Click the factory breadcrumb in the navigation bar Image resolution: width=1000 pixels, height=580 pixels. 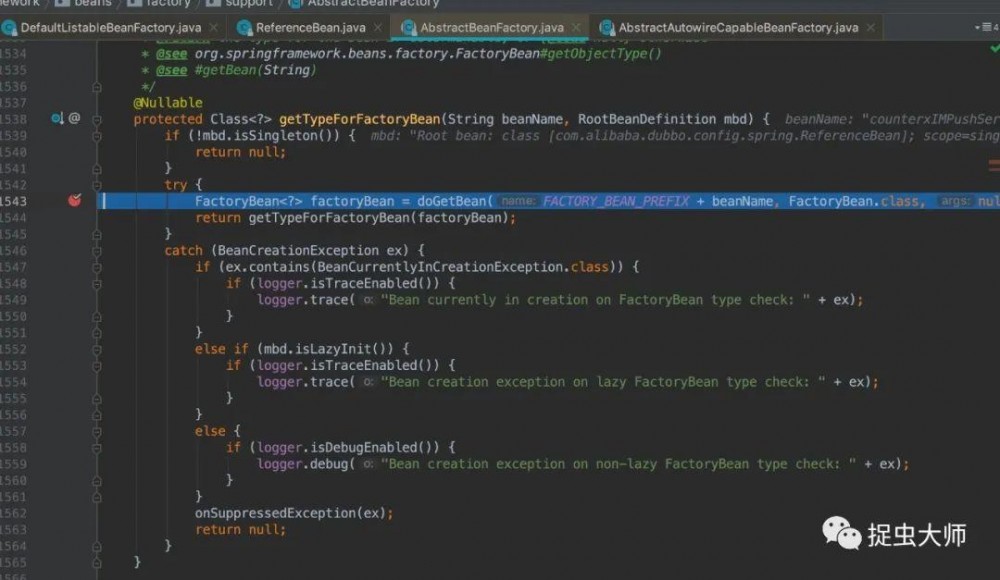(x=159, y=3)
